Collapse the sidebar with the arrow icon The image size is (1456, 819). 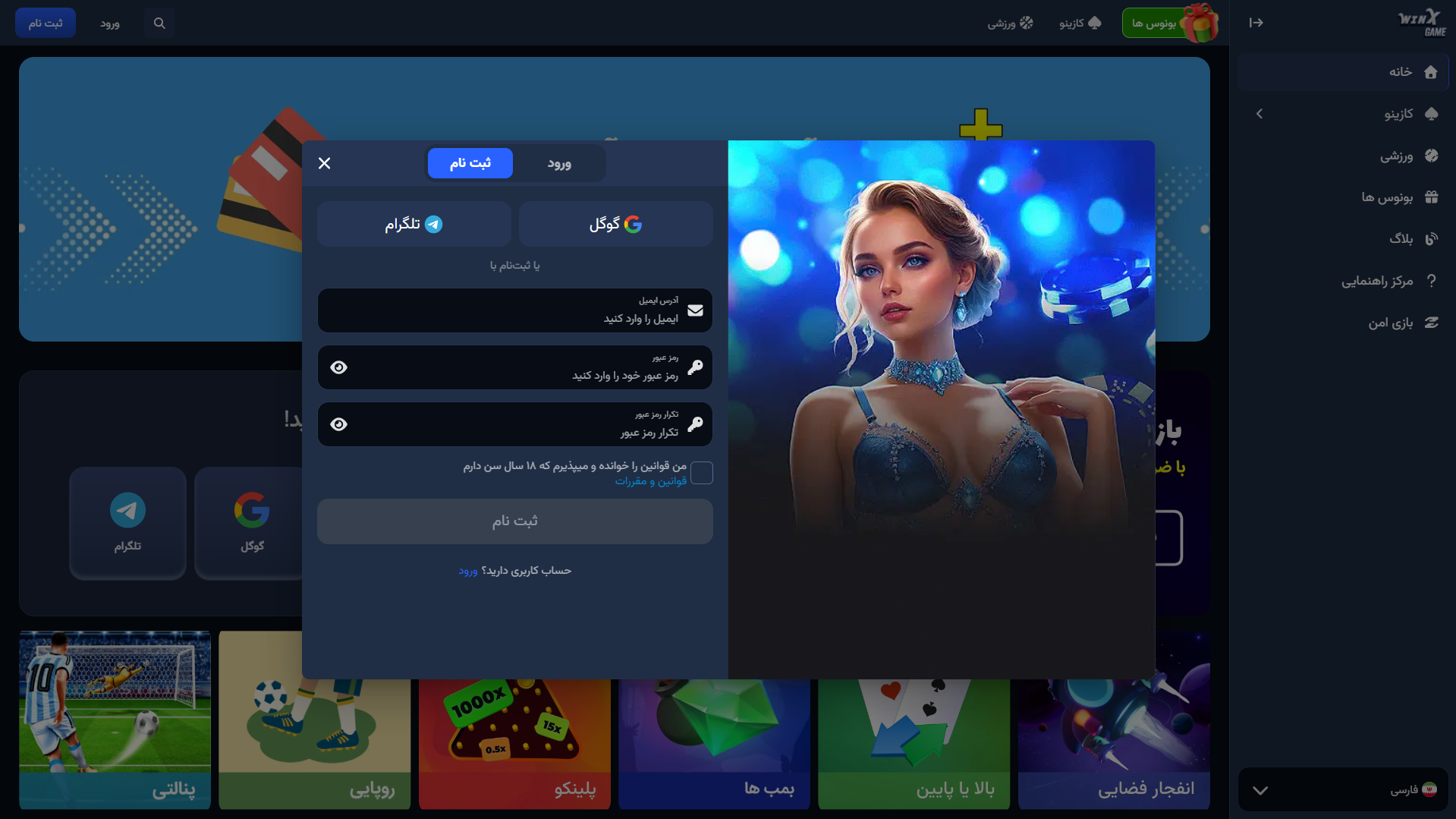[x=1256, y=23]
